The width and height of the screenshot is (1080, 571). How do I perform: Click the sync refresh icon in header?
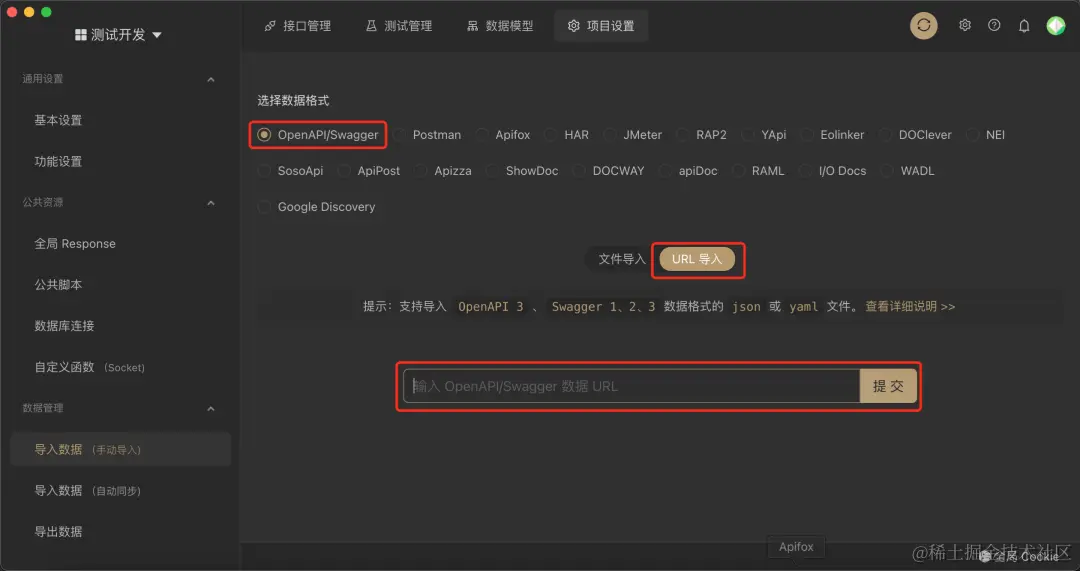pos(924,25)
